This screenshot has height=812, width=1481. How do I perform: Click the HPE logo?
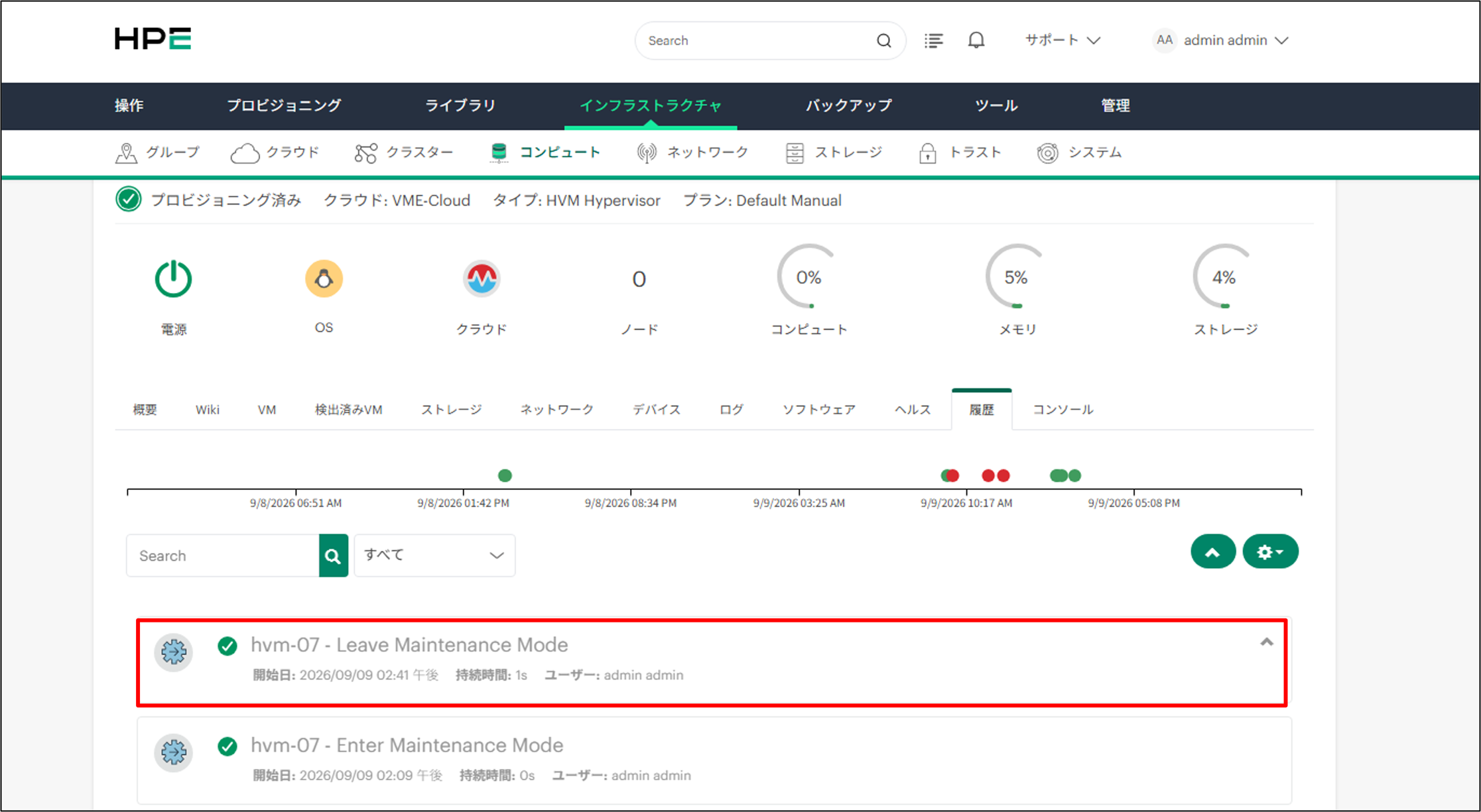pos(153,38)
